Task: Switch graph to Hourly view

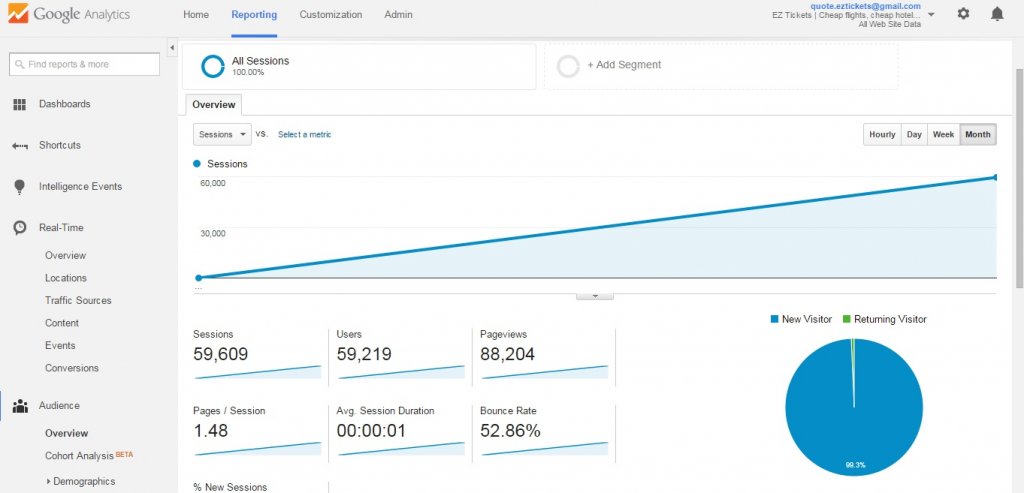Action: 882,135
